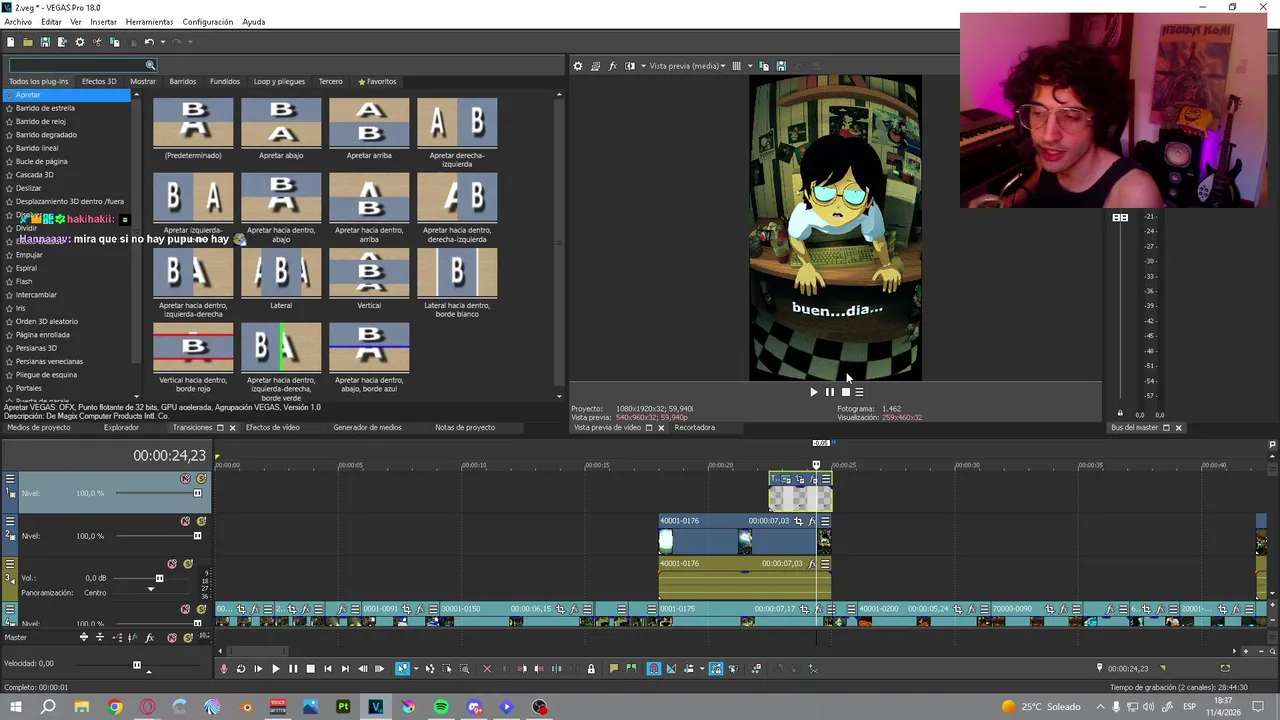This screenshot has height=720, width=1280.
Task: Click Go to end in timeline transport
Action: pos(345,669)
